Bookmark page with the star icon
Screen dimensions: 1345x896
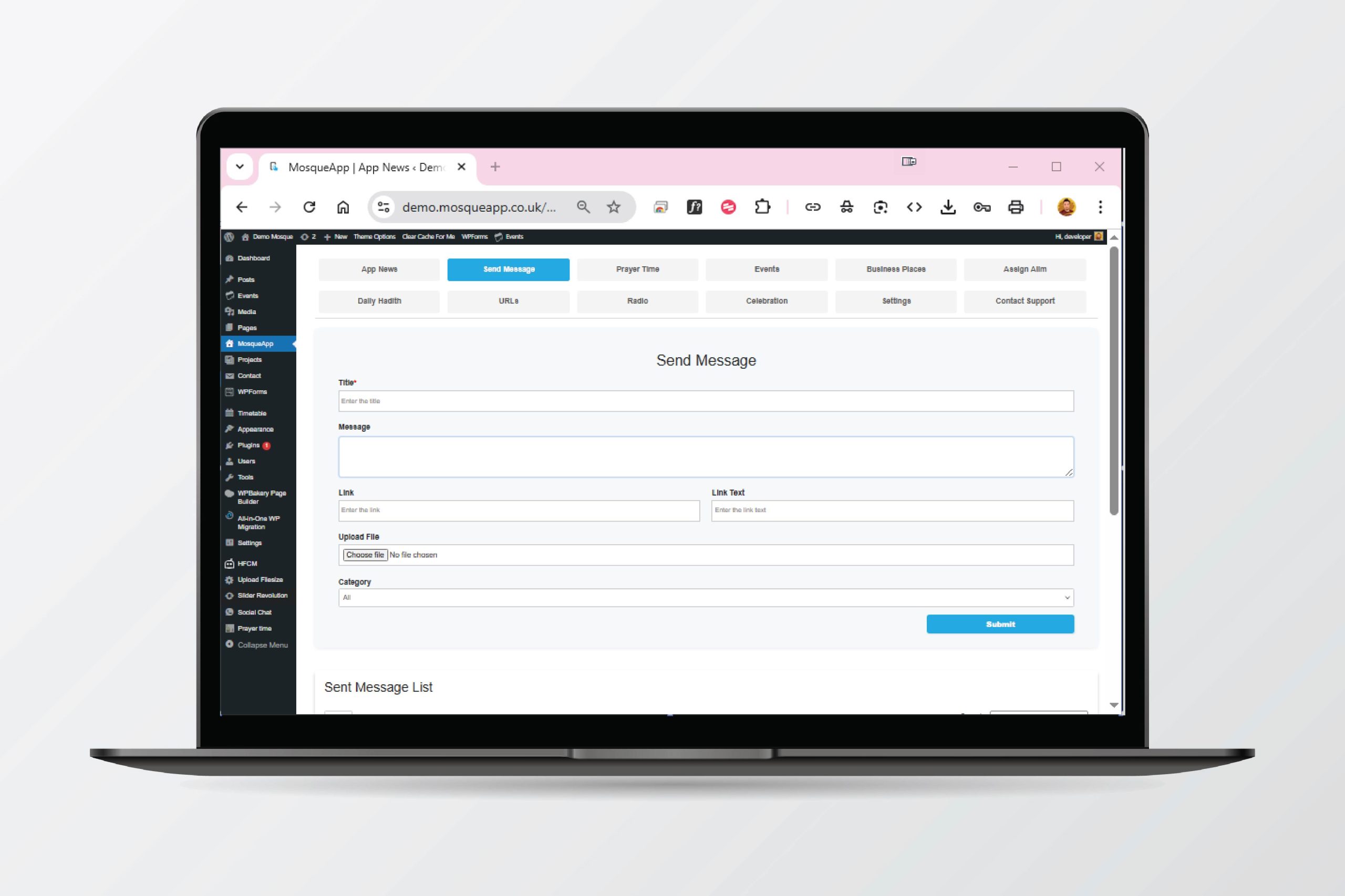pyautogui.click(x=613, y=207)
